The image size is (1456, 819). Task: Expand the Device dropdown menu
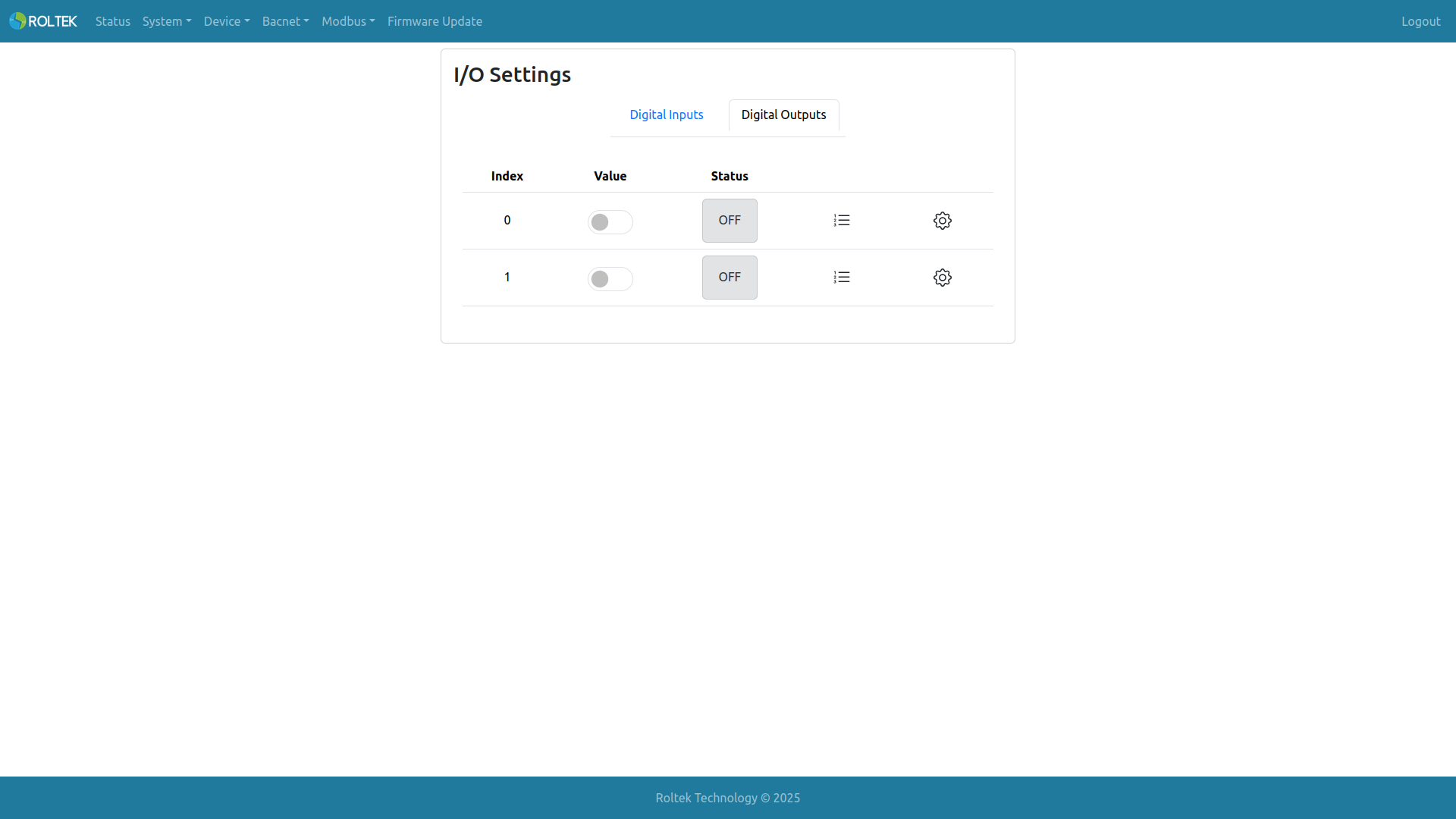pyautogui.click(x=227, y=21)
